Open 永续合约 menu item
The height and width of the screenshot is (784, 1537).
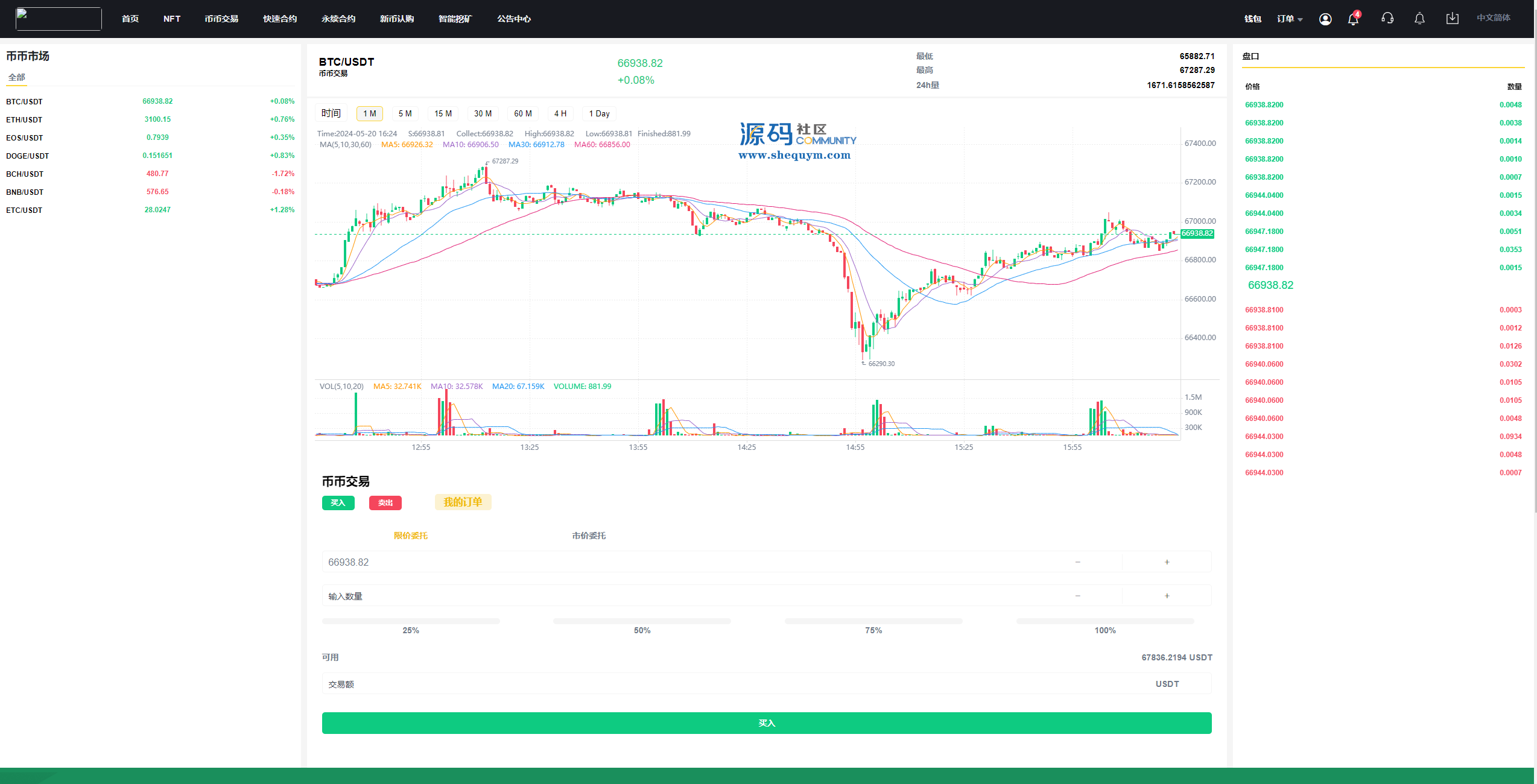click(x=338, y=19)
